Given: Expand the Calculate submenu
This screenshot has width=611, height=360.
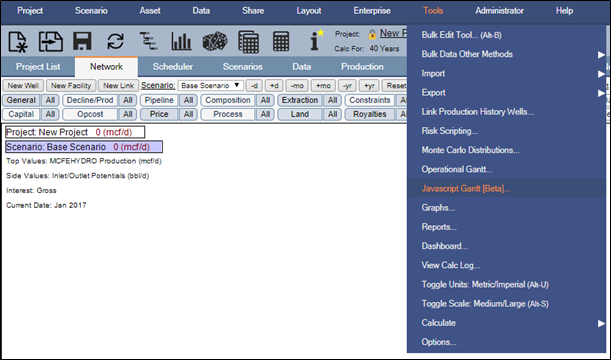Looking at the screenshot, I should coord(507,323).
